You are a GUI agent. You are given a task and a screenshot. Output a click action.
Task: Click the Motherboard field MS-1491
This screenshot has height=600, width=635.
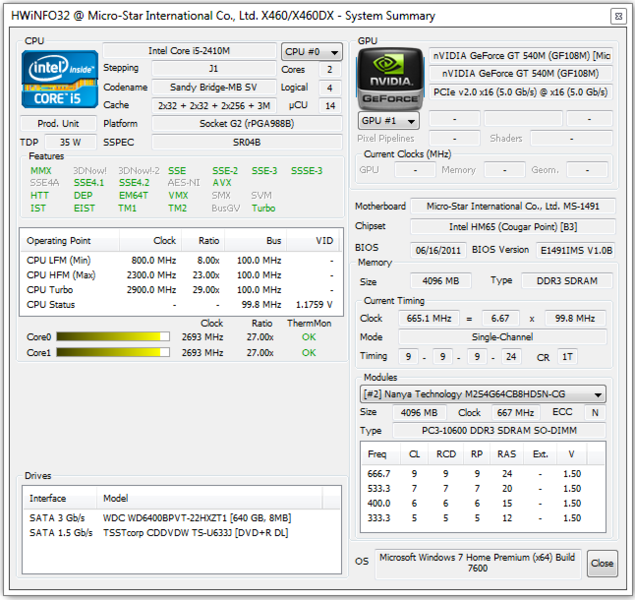pyautogui.click(x=513, y=206)
